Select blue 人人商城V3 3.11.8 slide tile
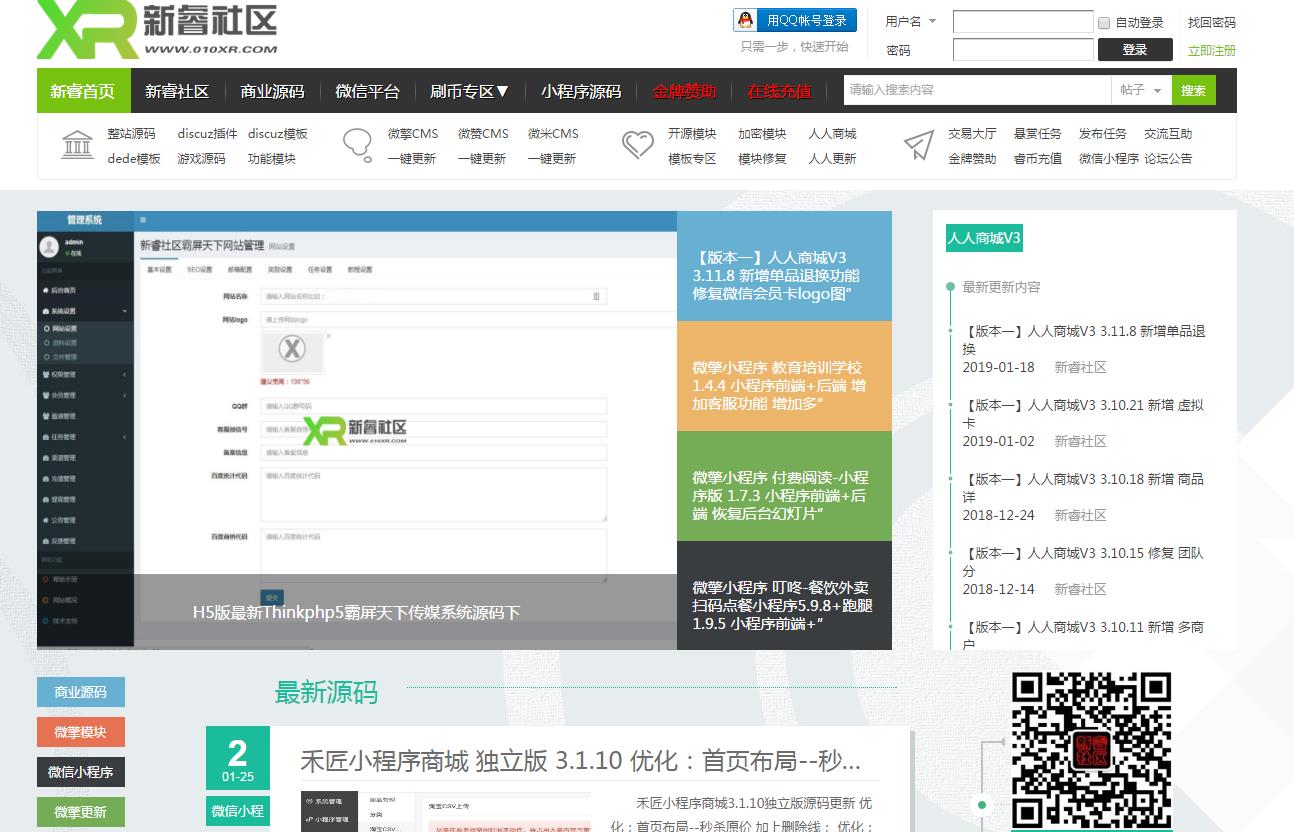This screenshot has height=832, width=1294. (784, 266)
